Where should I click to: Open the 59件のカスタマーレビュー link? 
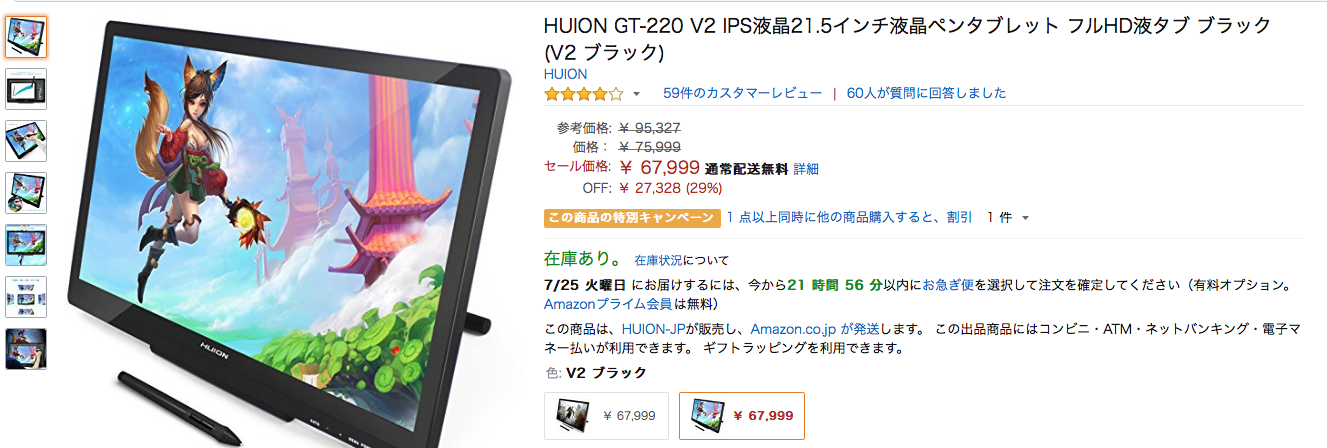(x=742, y=93)
